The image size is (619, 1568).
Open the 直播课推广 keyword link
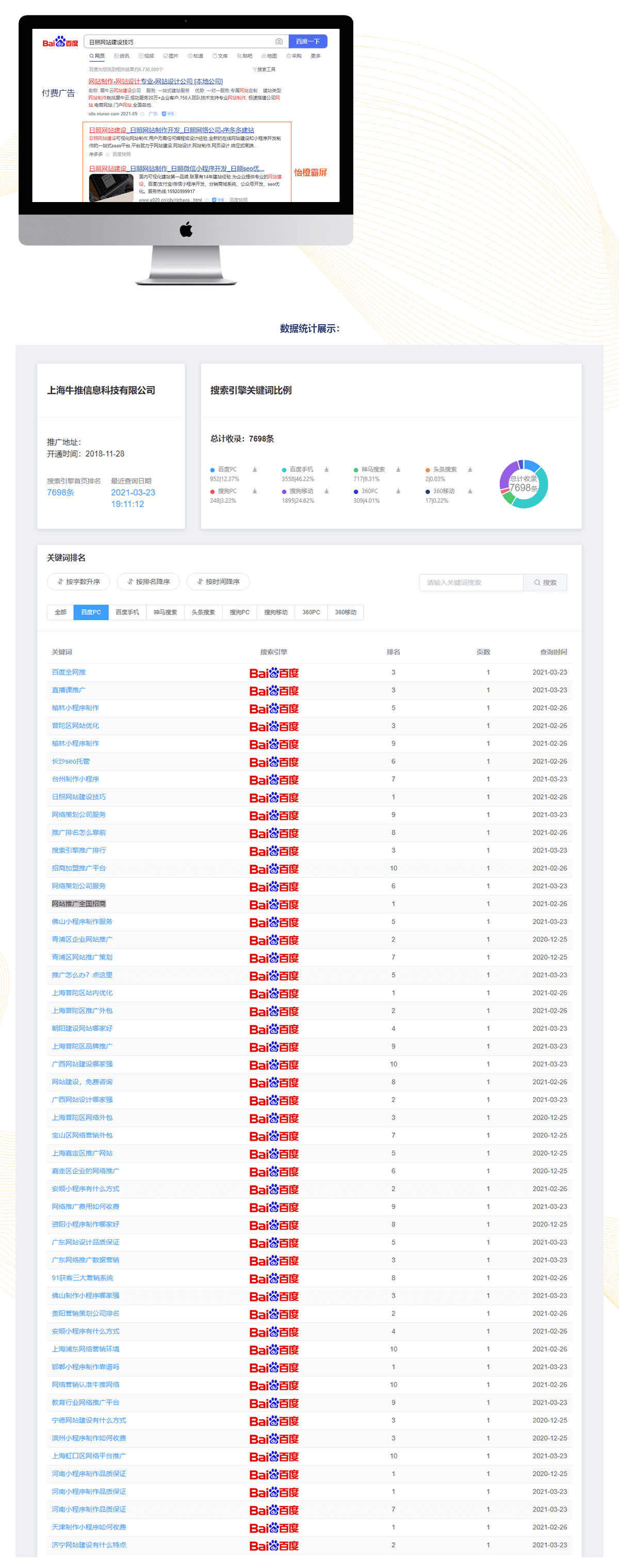[x=69, y=690]
